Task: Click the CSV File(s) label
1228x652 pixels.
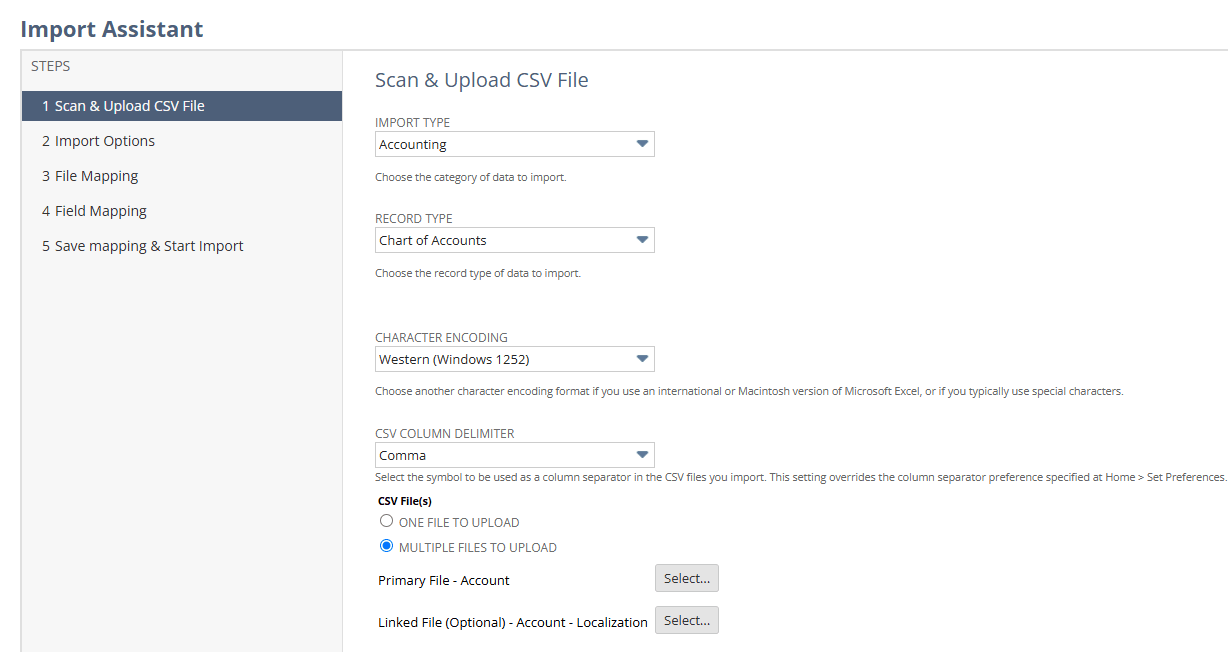Action: (x=405, y=500)
